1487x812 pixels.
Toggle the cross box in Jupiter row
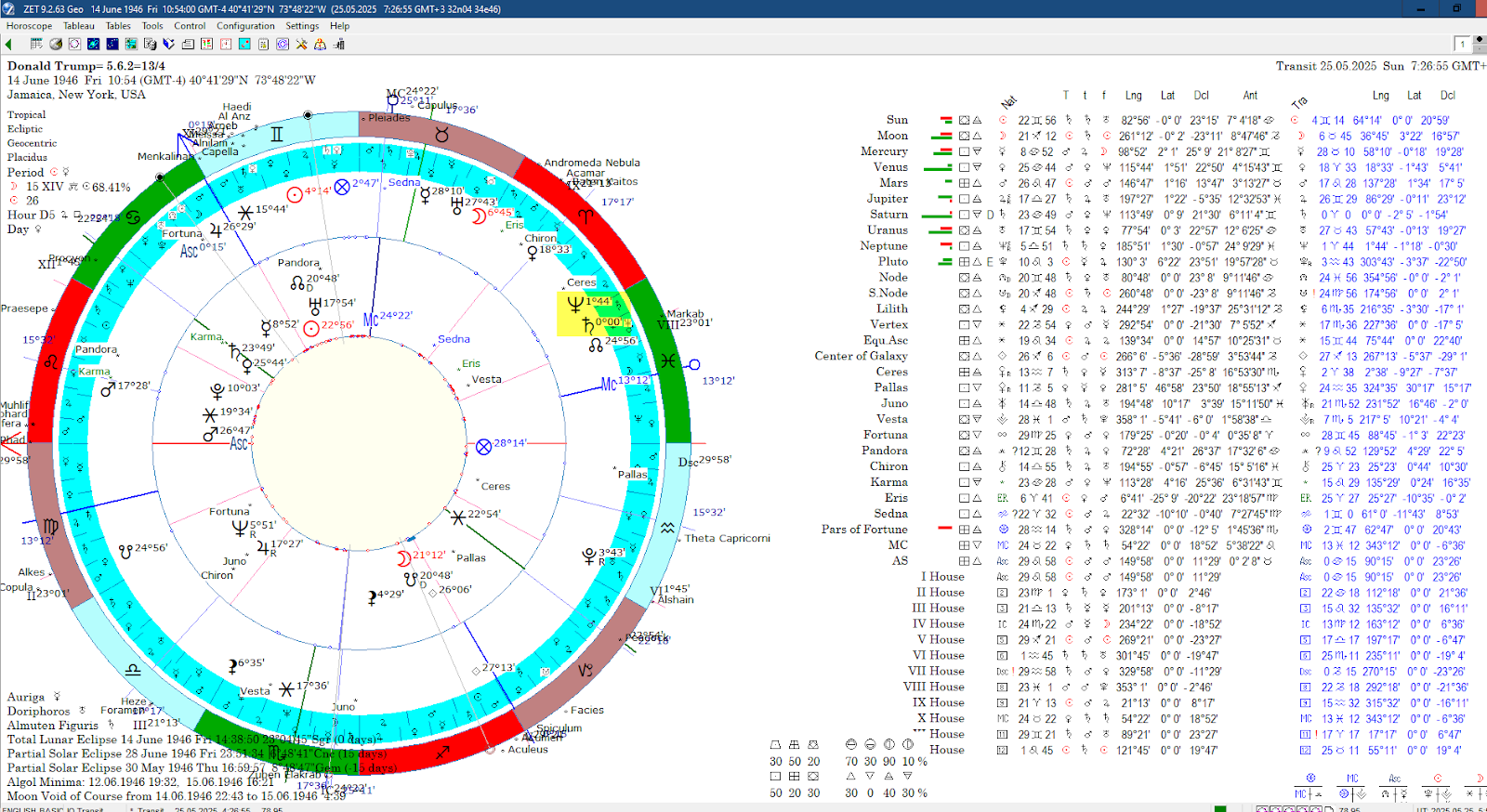point(964,199)
